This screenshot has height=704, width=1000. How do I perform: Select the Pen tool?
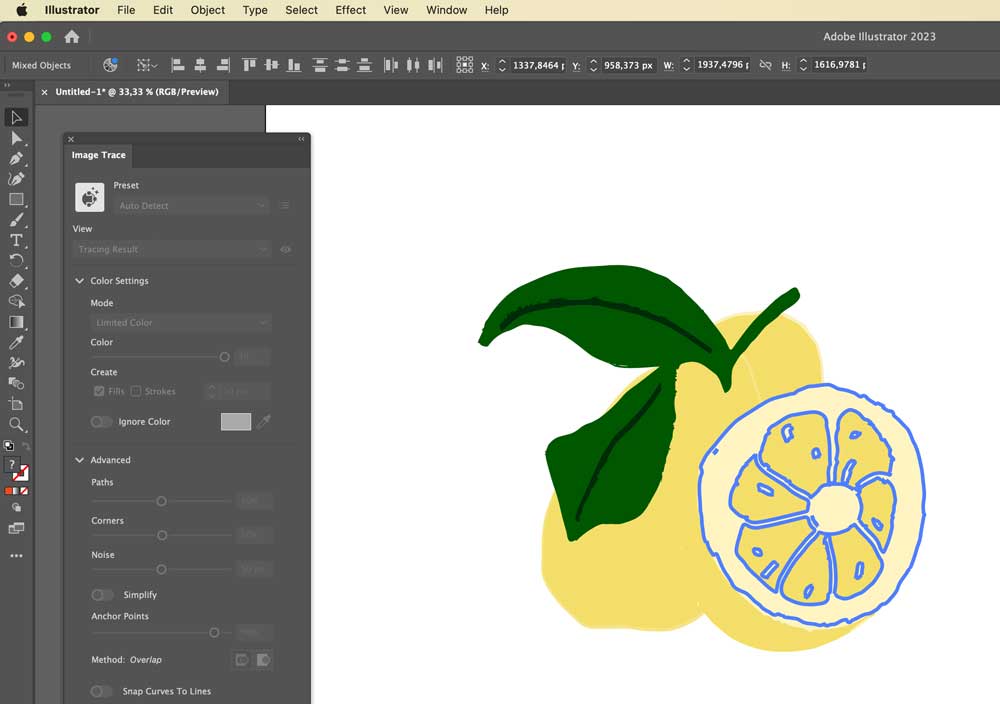click(17, 159)
